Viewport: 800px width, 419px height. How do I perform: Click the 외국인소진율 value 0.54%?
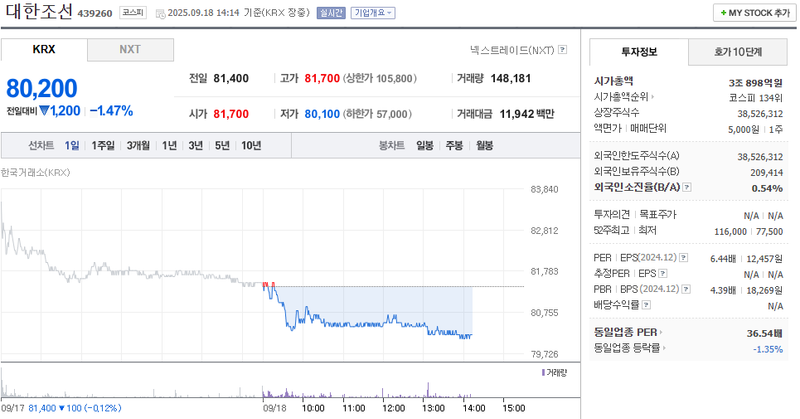pos(767,188)
